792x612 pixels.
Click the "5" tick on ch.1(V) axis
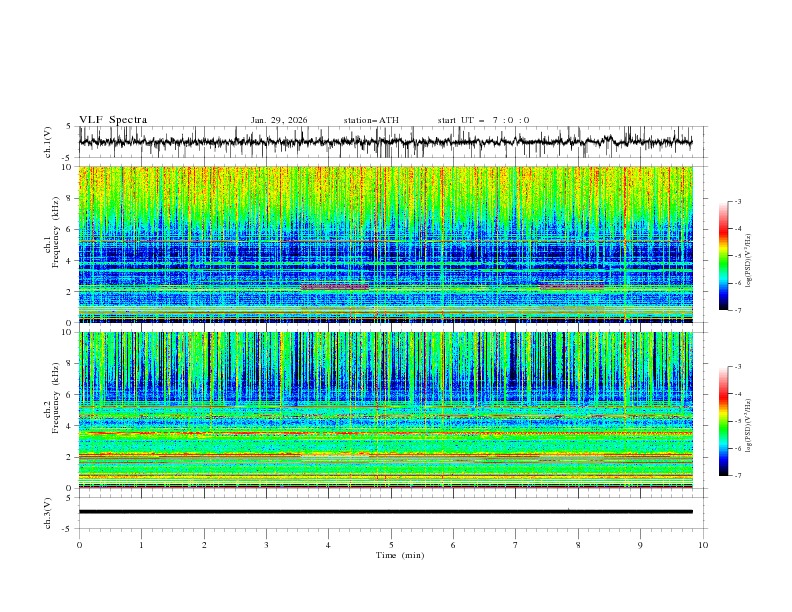pyautogui.click(x=69, y=126)
